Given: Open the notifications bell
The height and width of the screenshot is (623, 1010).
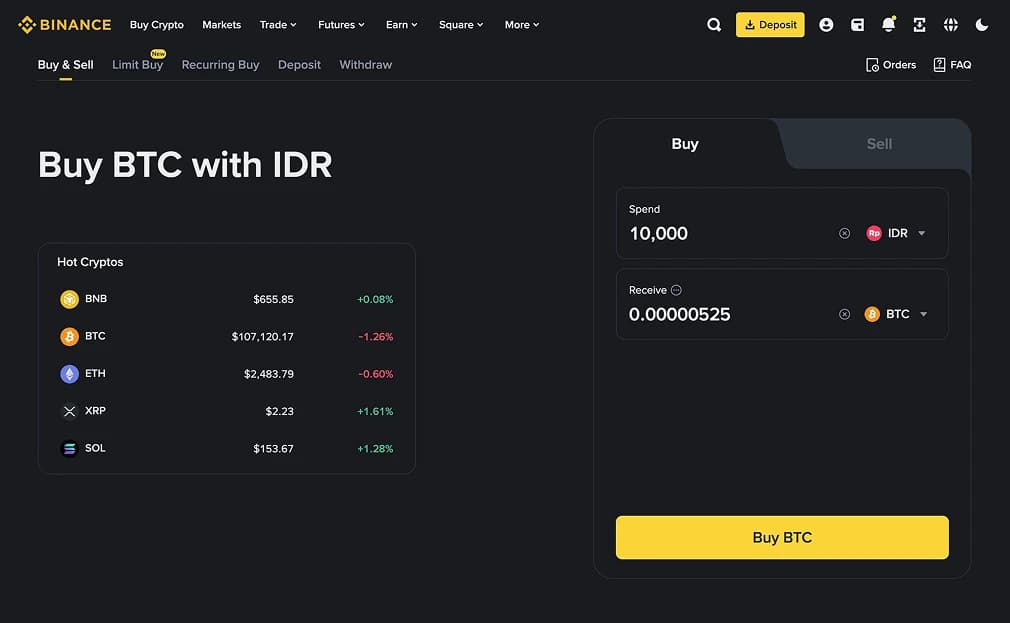Looking at the screenshot, I should click(888, 24).
